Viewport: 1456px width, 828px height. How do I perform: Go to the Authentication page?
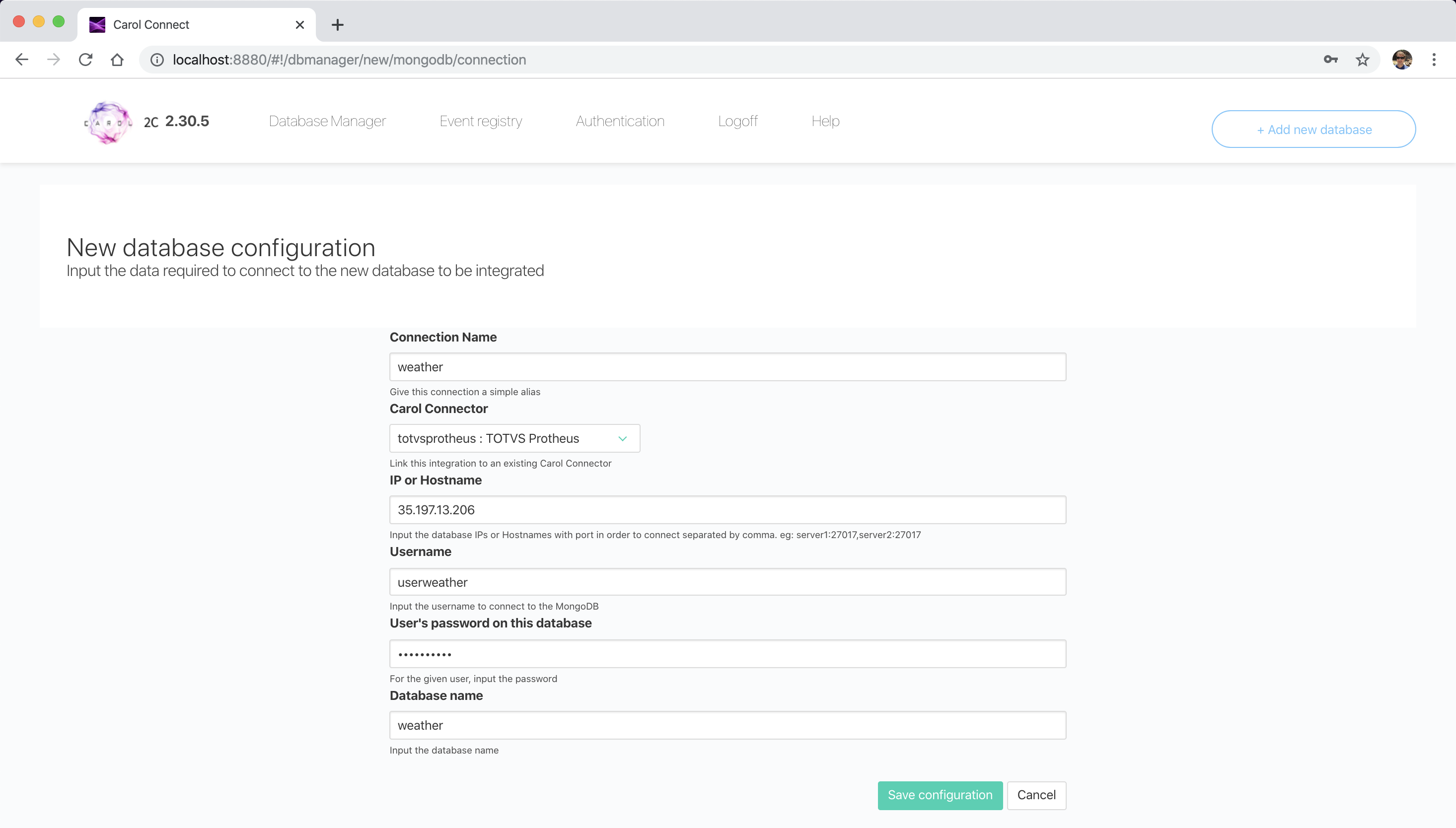click(x=620, y=121)
